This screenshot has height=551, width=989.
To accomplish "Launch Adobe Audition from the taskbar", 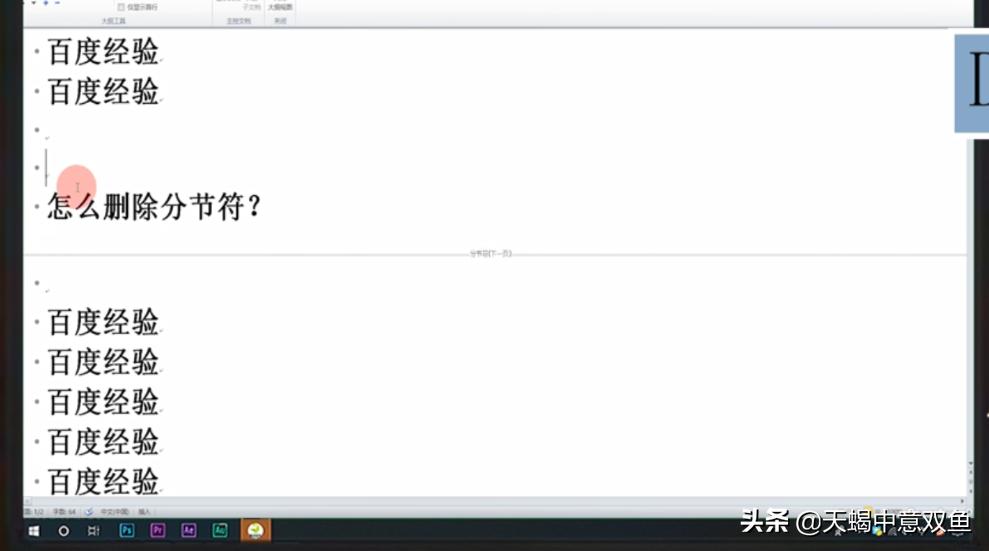I will click(x=219, y=530).
